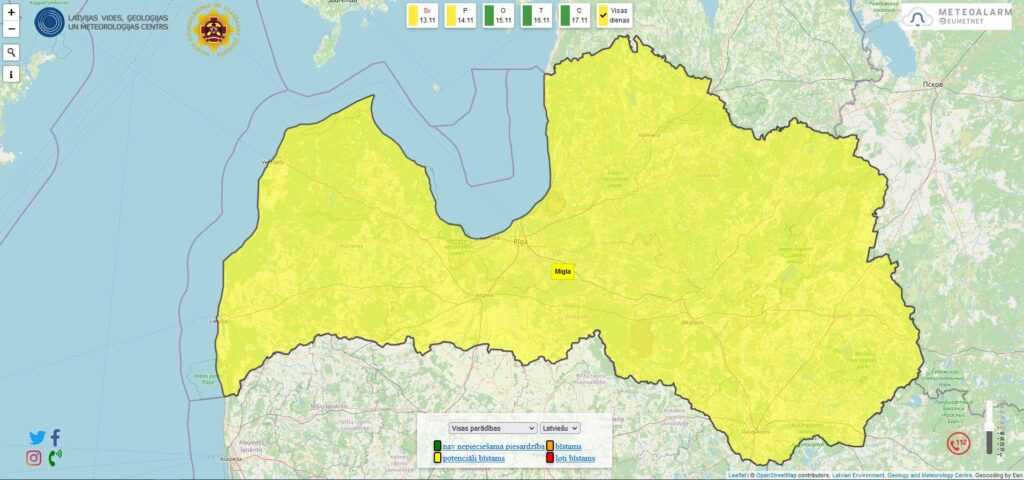
Task: Click the 112 emergency call icon
Action: click(958, 443)
